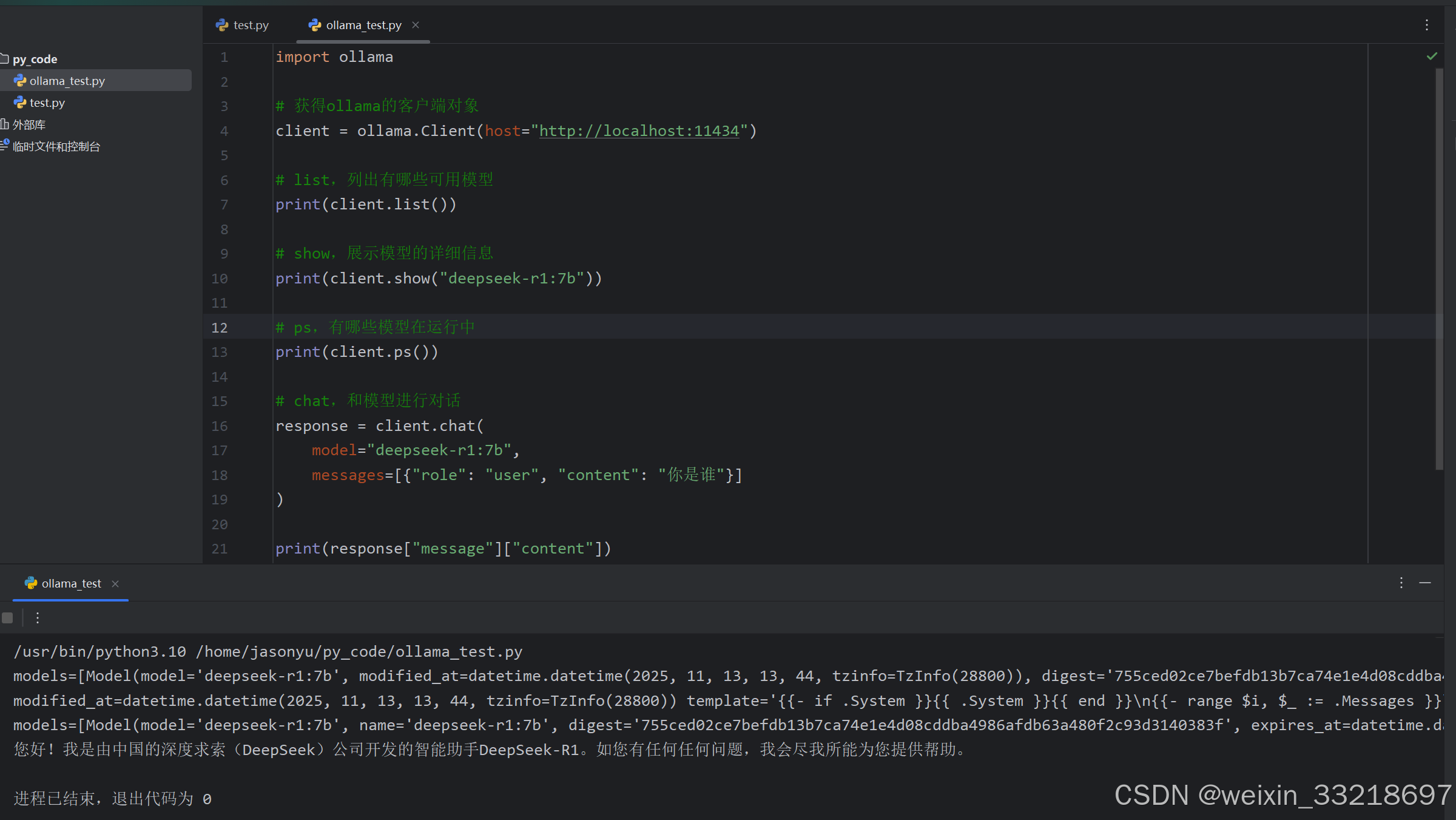Click the Python icon on test.py tab
Image resolution: width=1456 pixels, height=820 pixels.
click(222, 25)
